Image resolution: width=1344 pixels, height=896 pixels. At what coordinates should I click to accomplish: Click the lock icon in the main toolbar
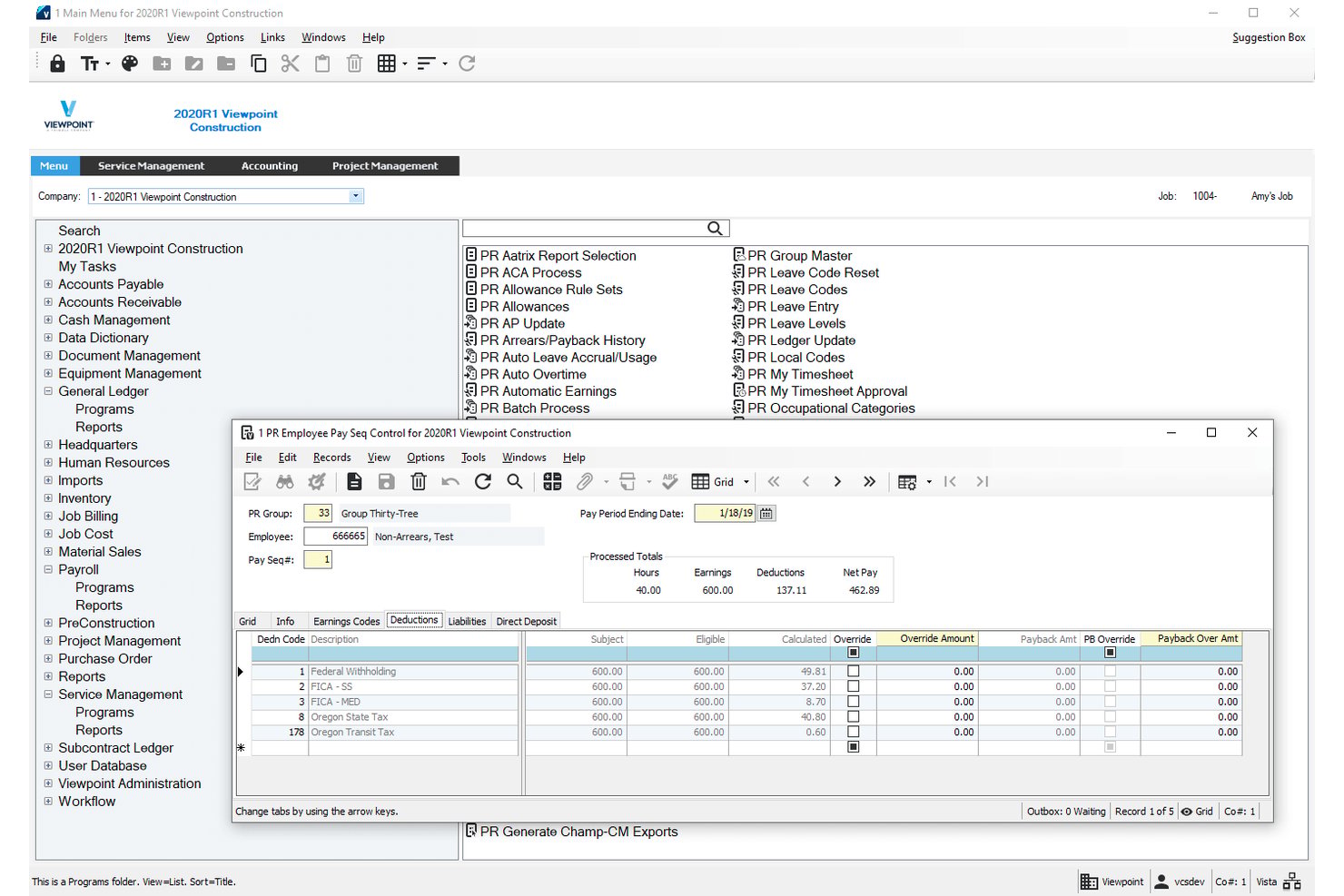click(x=57, y=64)
